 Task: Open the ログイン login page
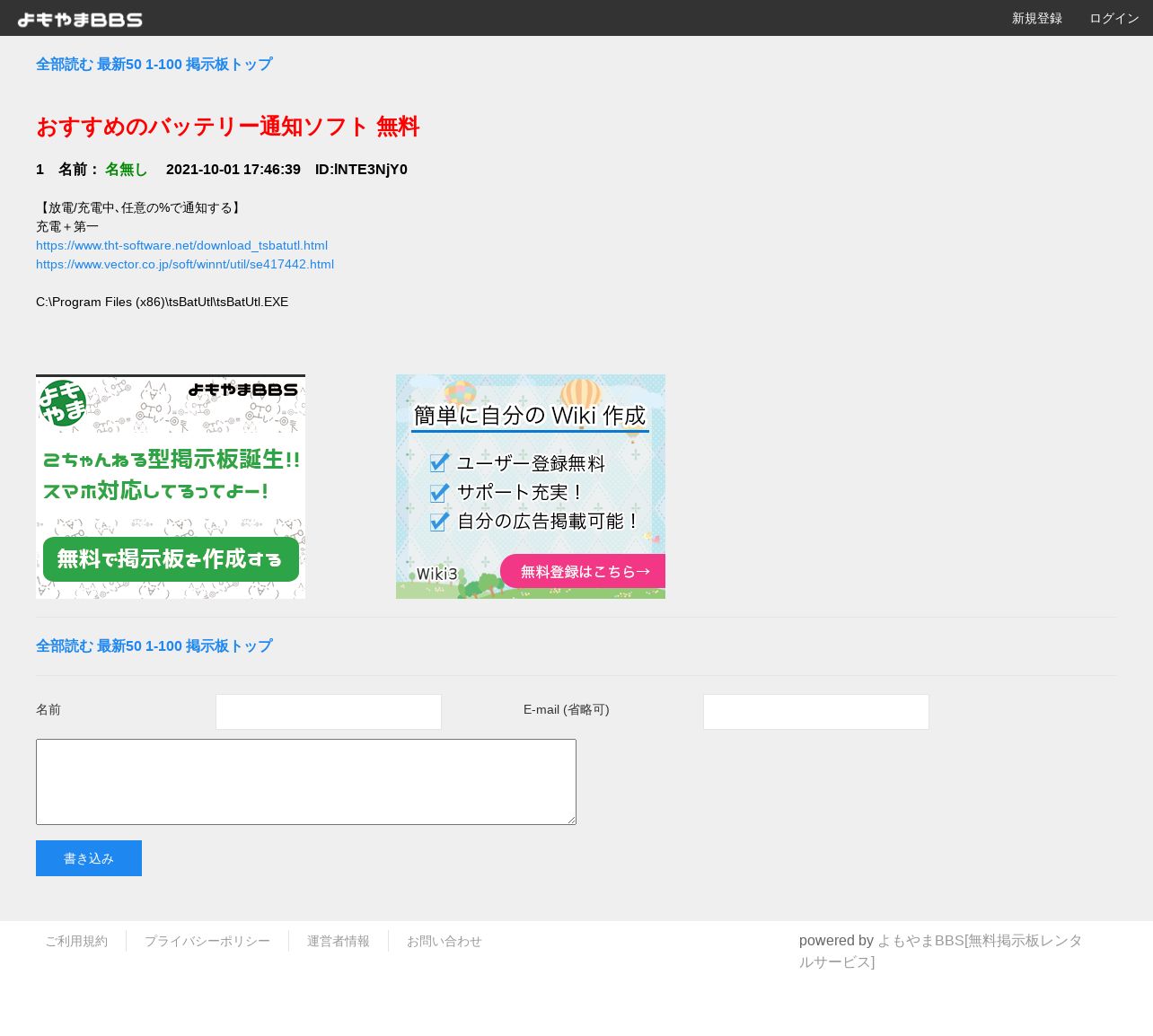[x=1114, y=18]
